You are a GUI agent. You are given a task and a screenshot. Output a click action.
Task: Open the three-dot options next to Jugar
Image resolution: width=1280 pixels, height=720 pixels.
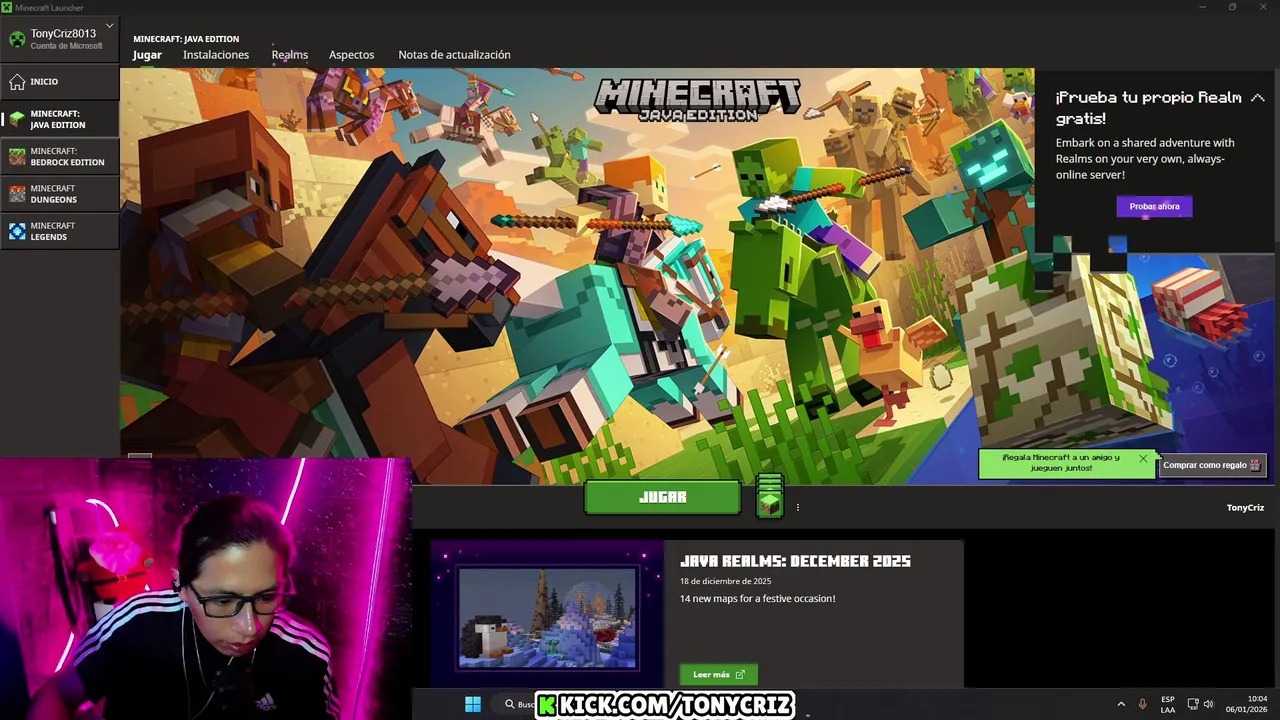(798, 507)
